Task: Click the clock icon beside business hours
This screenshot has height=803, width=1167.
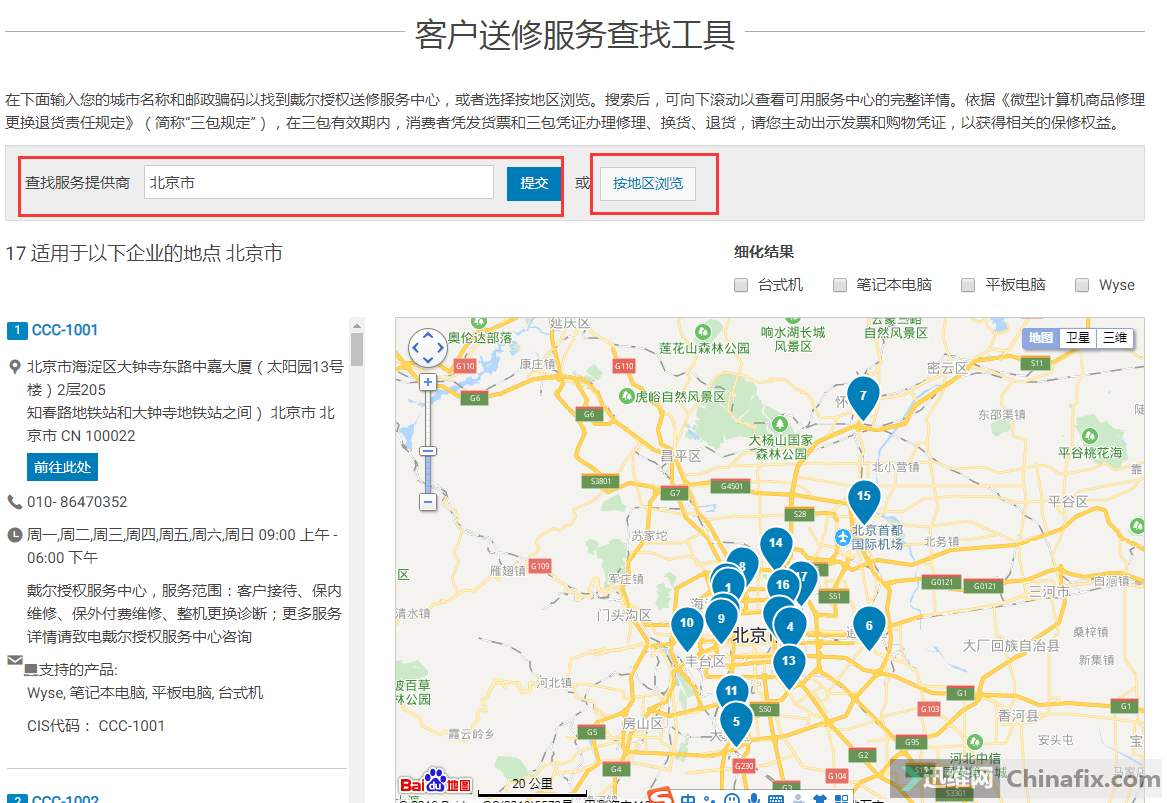Action: click(14, 535)
